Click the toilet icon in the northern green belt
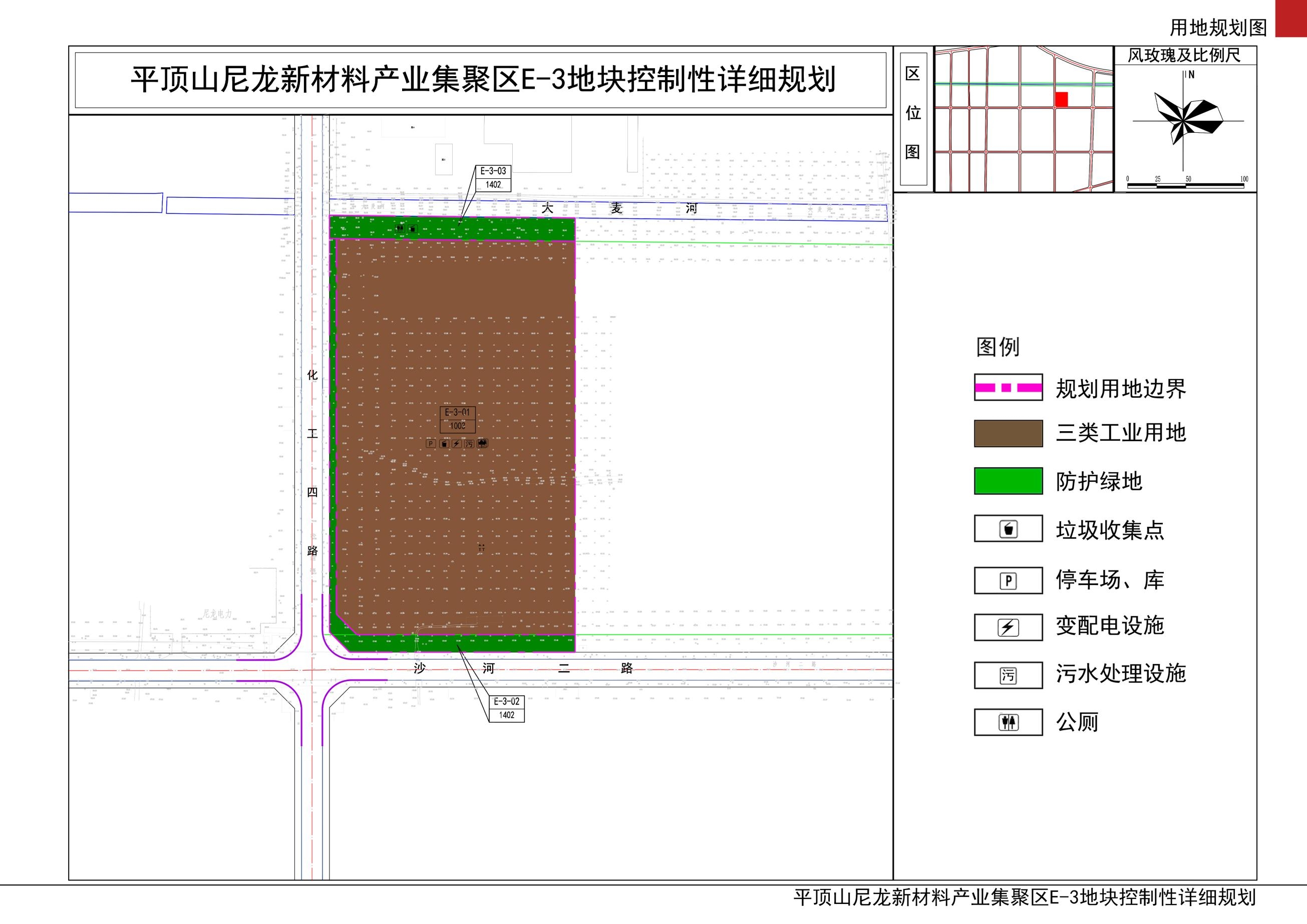The width and height of the screenshot is (1307, 924). 400,229
